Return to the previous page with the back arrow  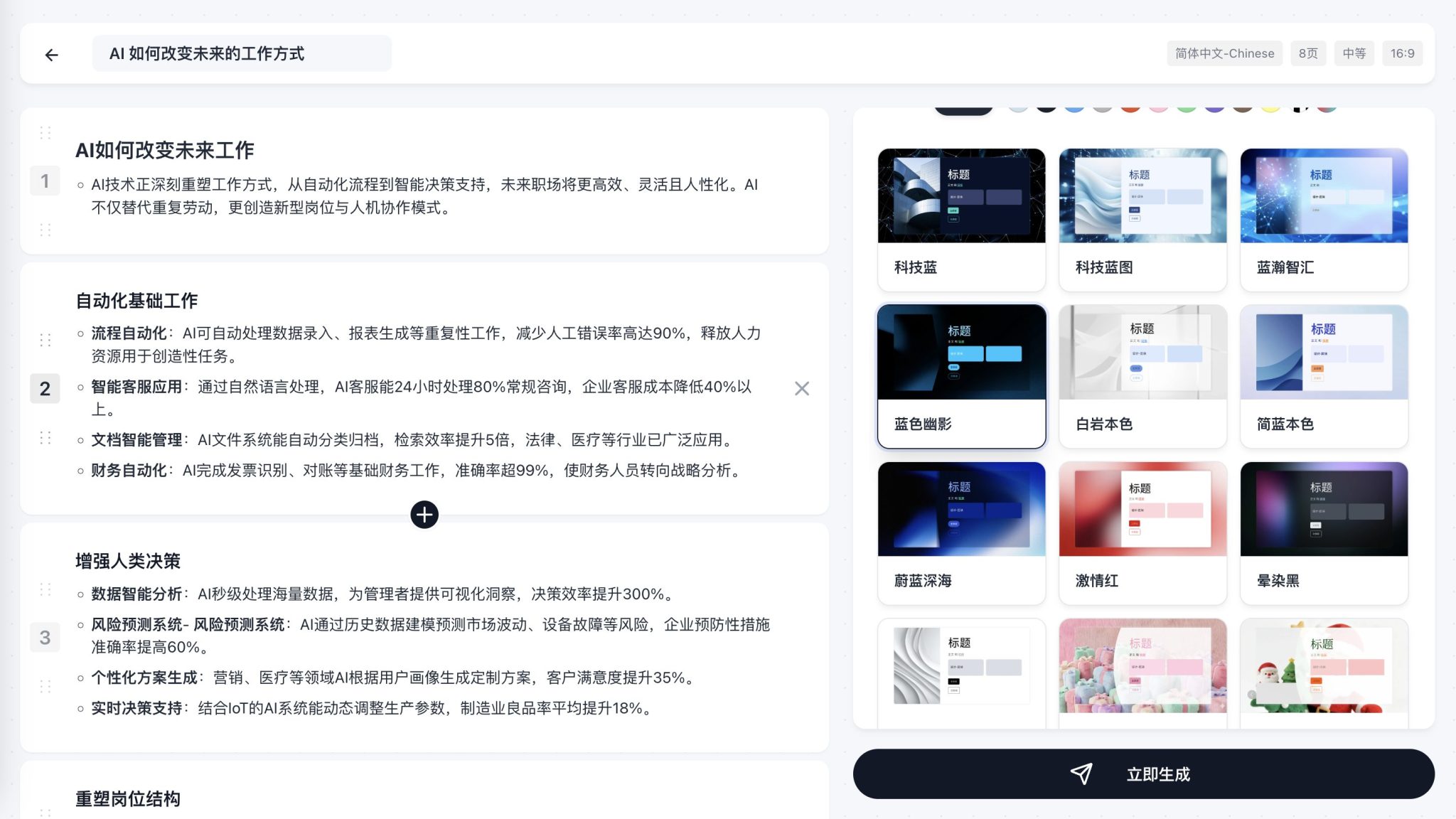point(50,55)
